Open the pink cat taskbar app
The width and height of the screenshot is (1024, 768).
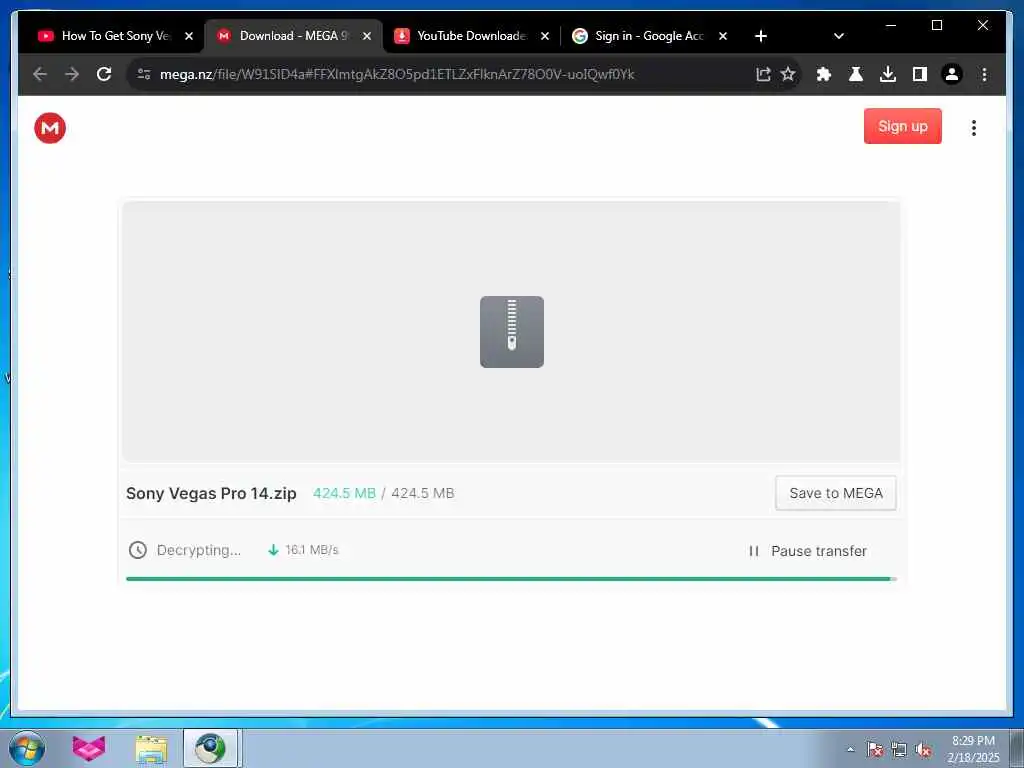89,748
